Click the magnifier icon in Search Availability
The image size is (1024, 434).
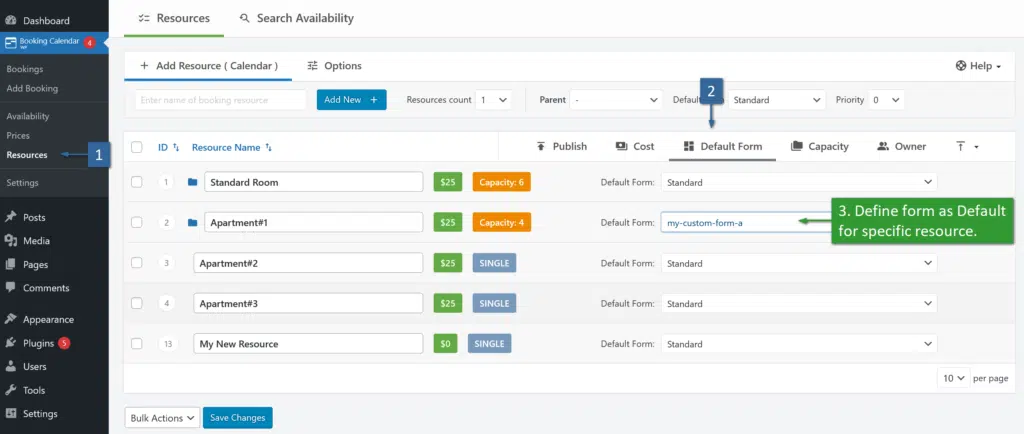click(245, 18)
